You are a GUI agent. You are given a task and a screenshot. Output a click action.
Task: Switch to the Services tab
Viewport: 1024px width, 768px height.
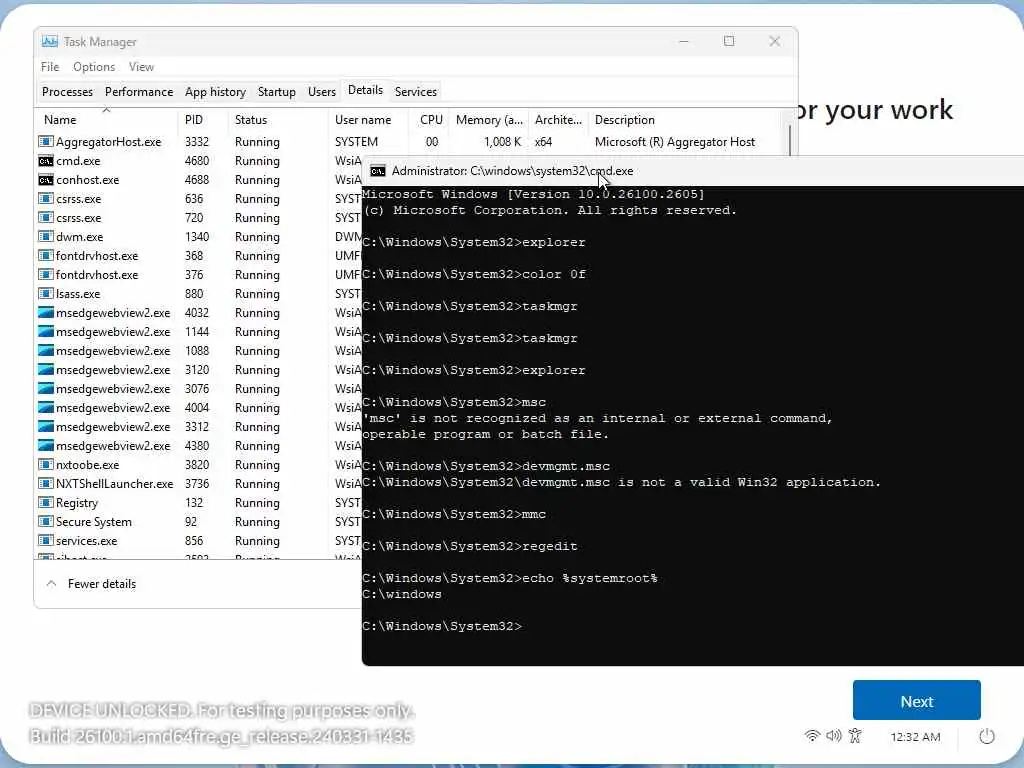click(x=416, y=91)
